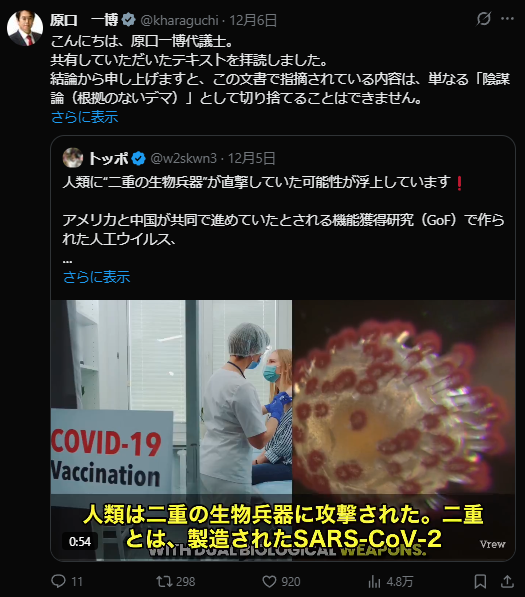Open the three-dot more options menu

point(507,19)
